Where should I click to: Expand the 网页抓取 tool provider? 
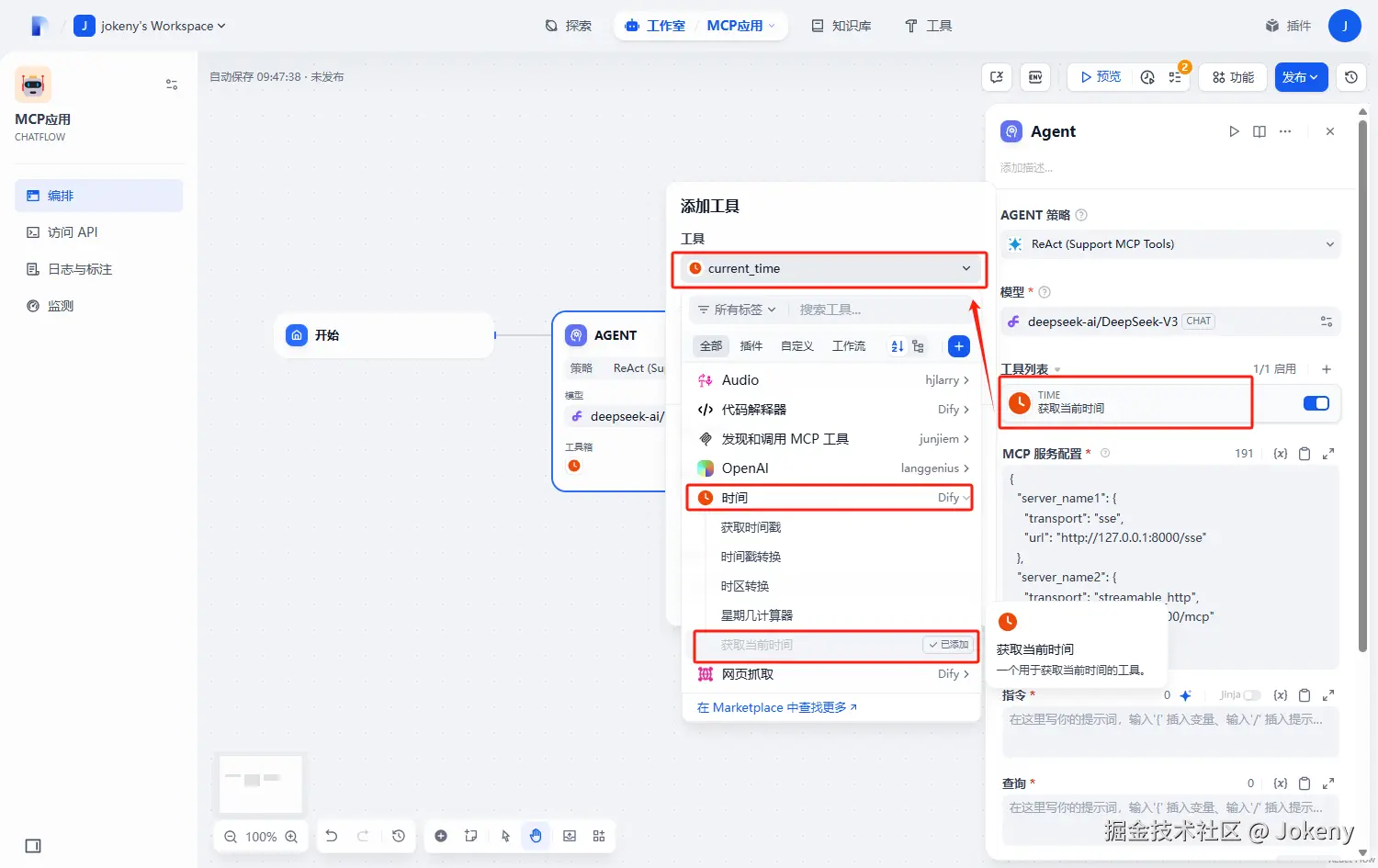pos(833,674)
